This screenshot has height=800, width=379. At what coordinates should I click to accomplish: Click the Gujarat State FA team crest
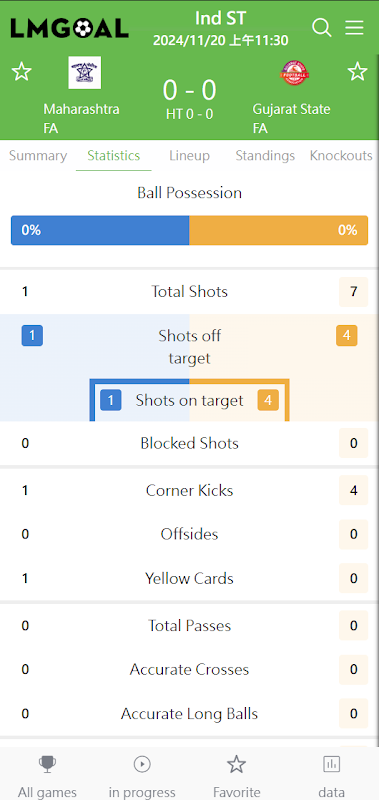click(293, 72)
